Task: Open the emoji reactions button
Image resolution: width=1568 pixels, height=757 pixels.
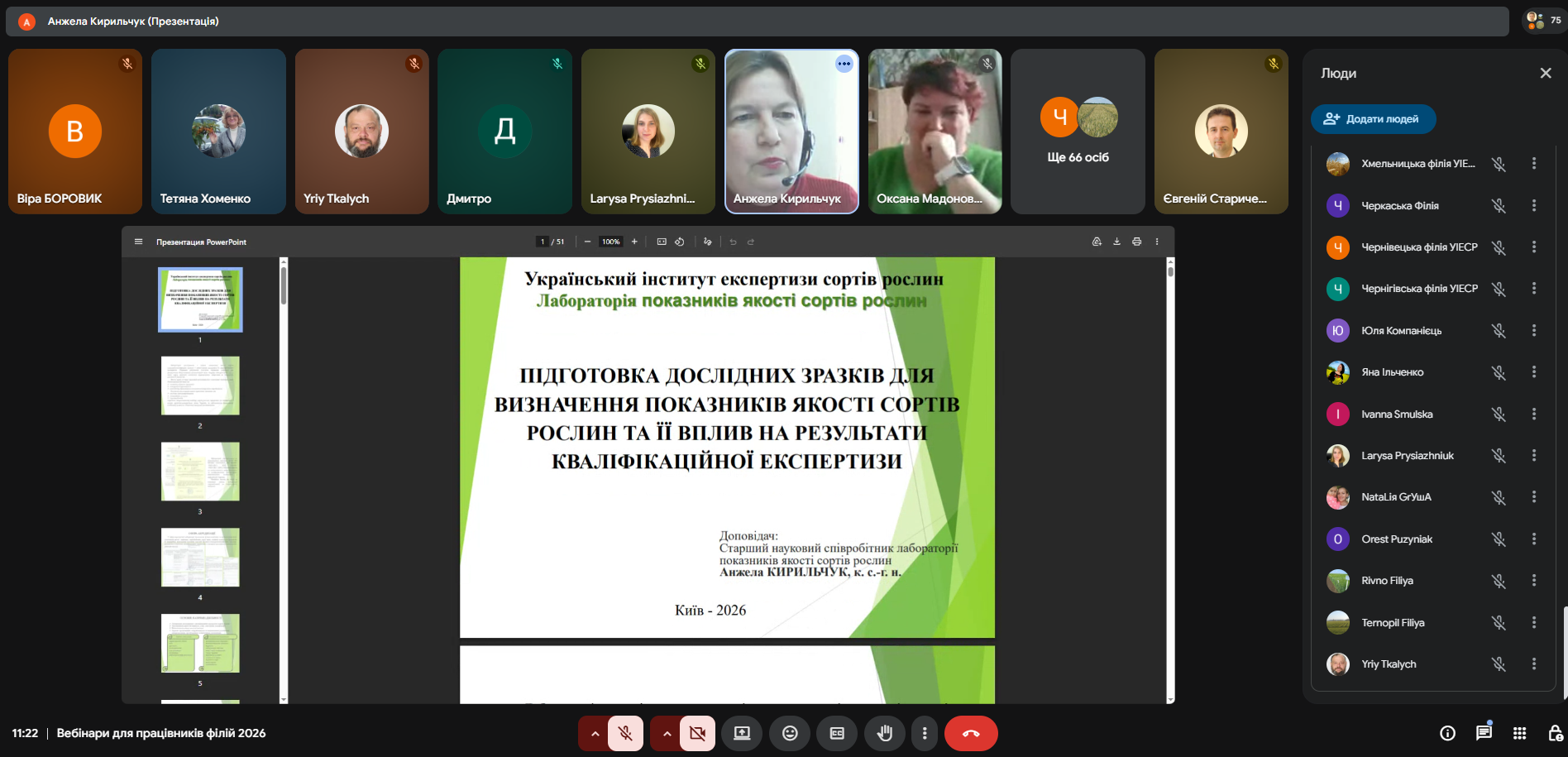Action: [x=790, y=733]
